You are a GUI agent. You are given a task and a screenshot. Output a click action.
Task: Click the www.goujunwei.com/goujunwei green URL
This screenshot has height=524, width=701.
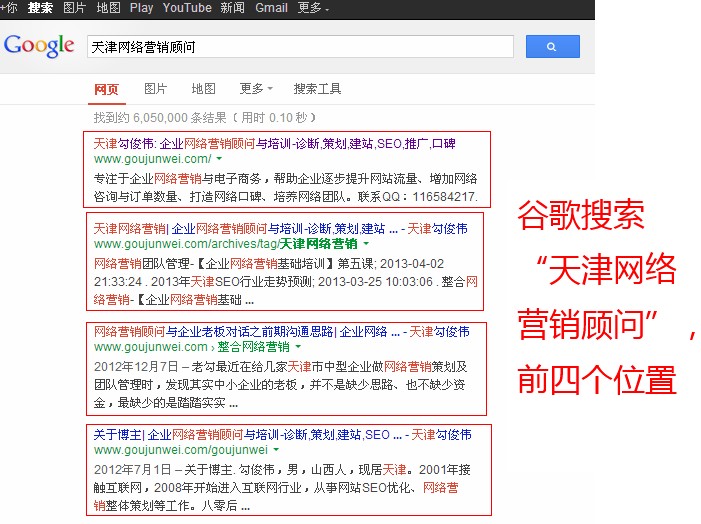(x=181, y=449)
